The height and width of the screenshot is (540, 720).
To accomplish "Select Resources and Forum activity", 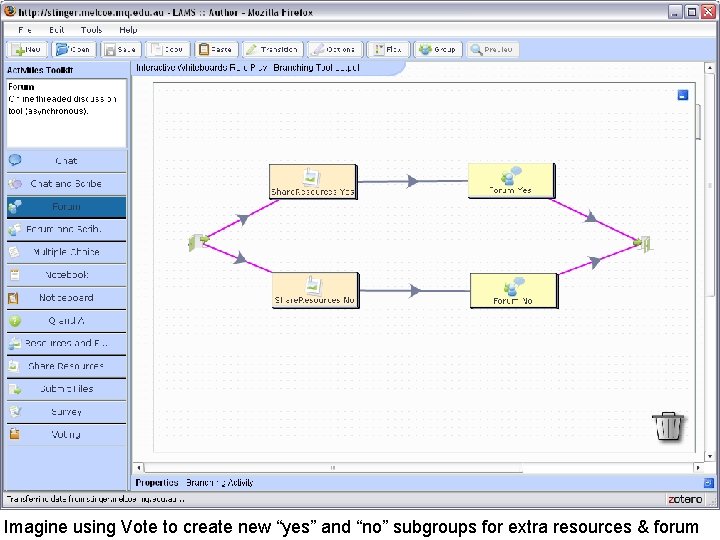I will pos(66,343).
